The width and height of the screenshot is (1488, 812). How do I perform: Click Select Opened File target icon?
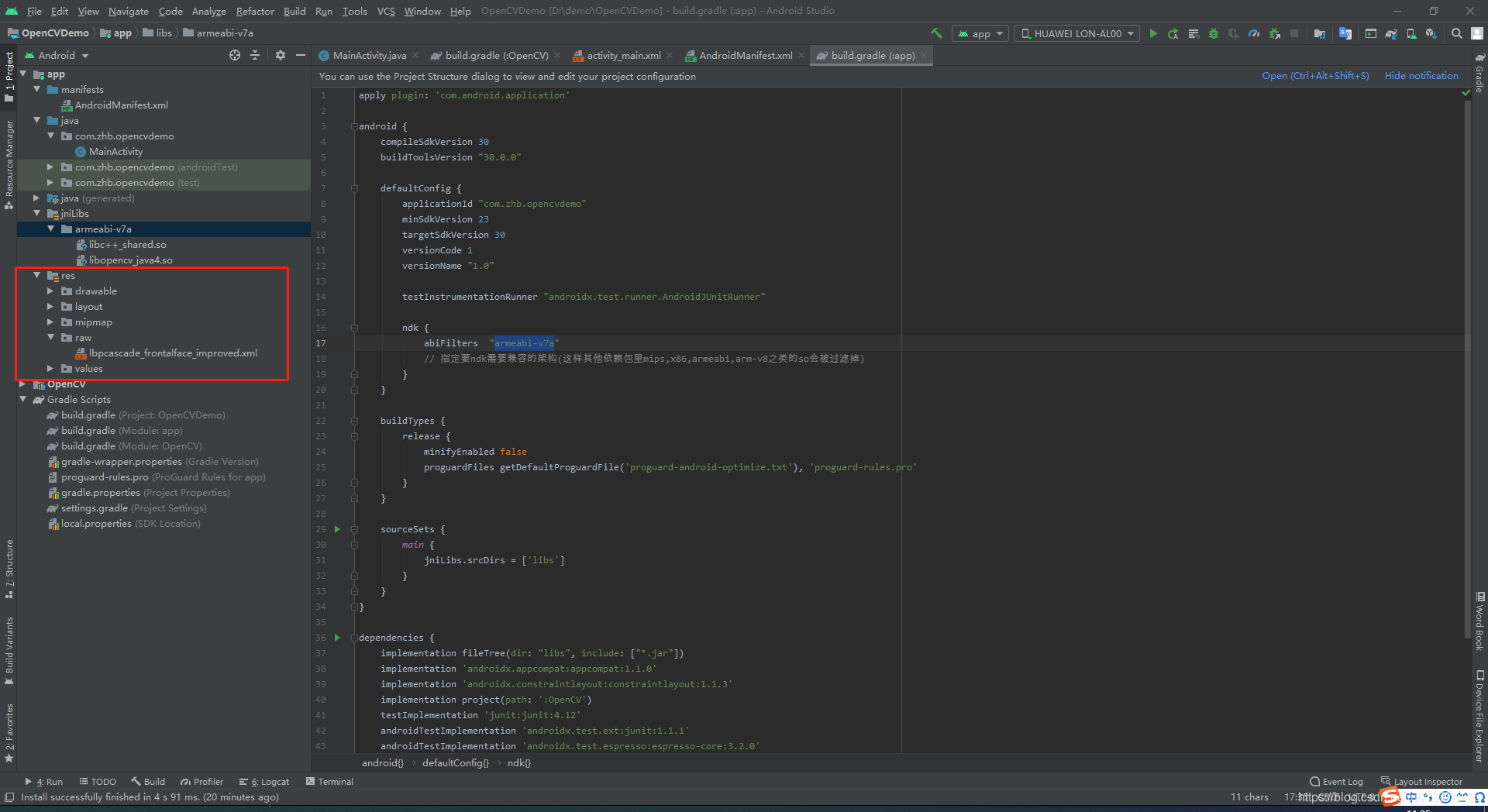[x=235, y=55]
